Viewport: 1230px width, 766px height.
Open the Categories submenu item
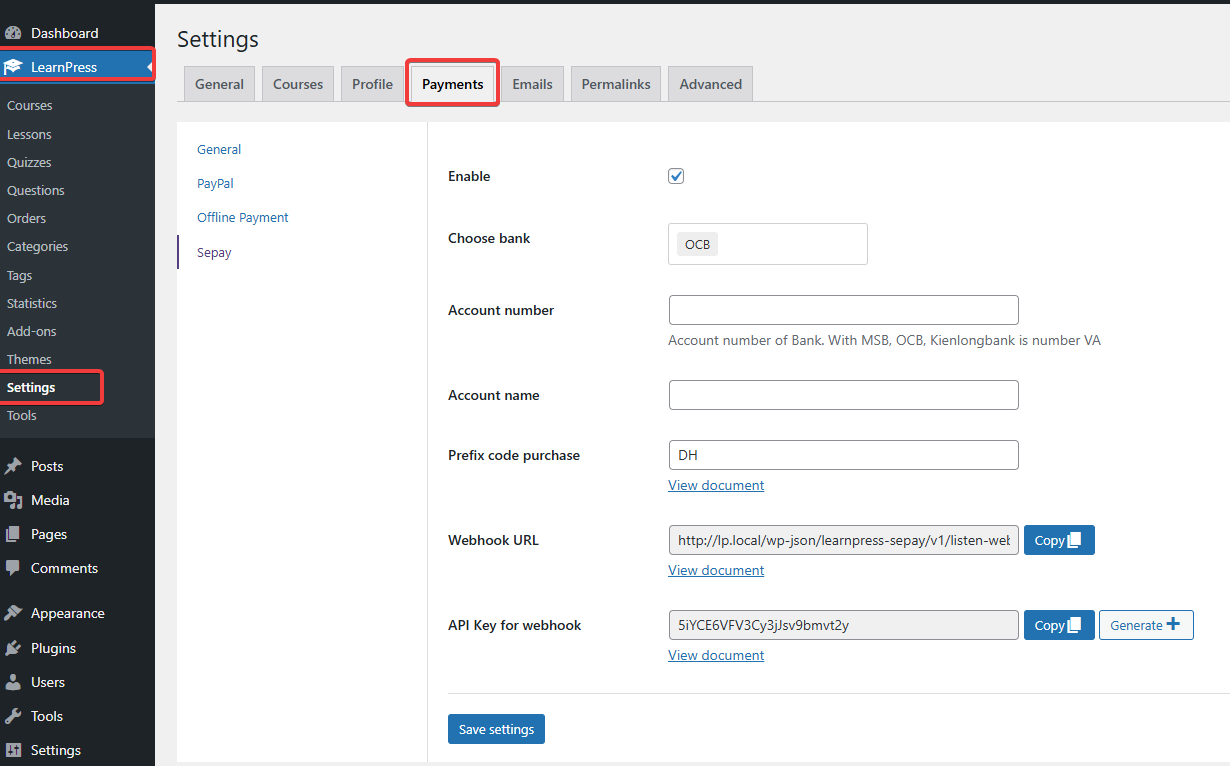point(37,246)
